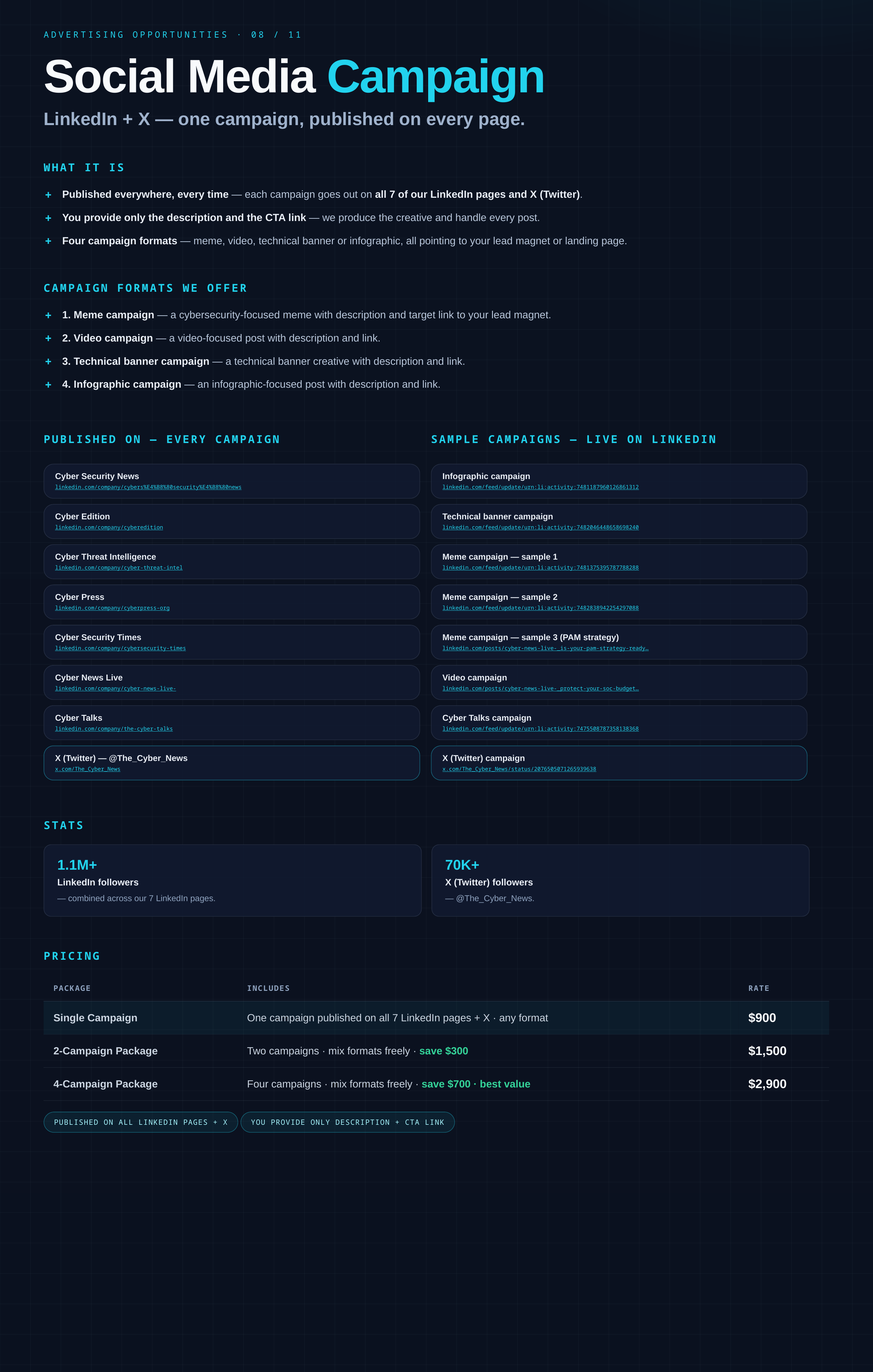Open the Cyber Edition company link

pyautogui.click(x=109, y=528)
